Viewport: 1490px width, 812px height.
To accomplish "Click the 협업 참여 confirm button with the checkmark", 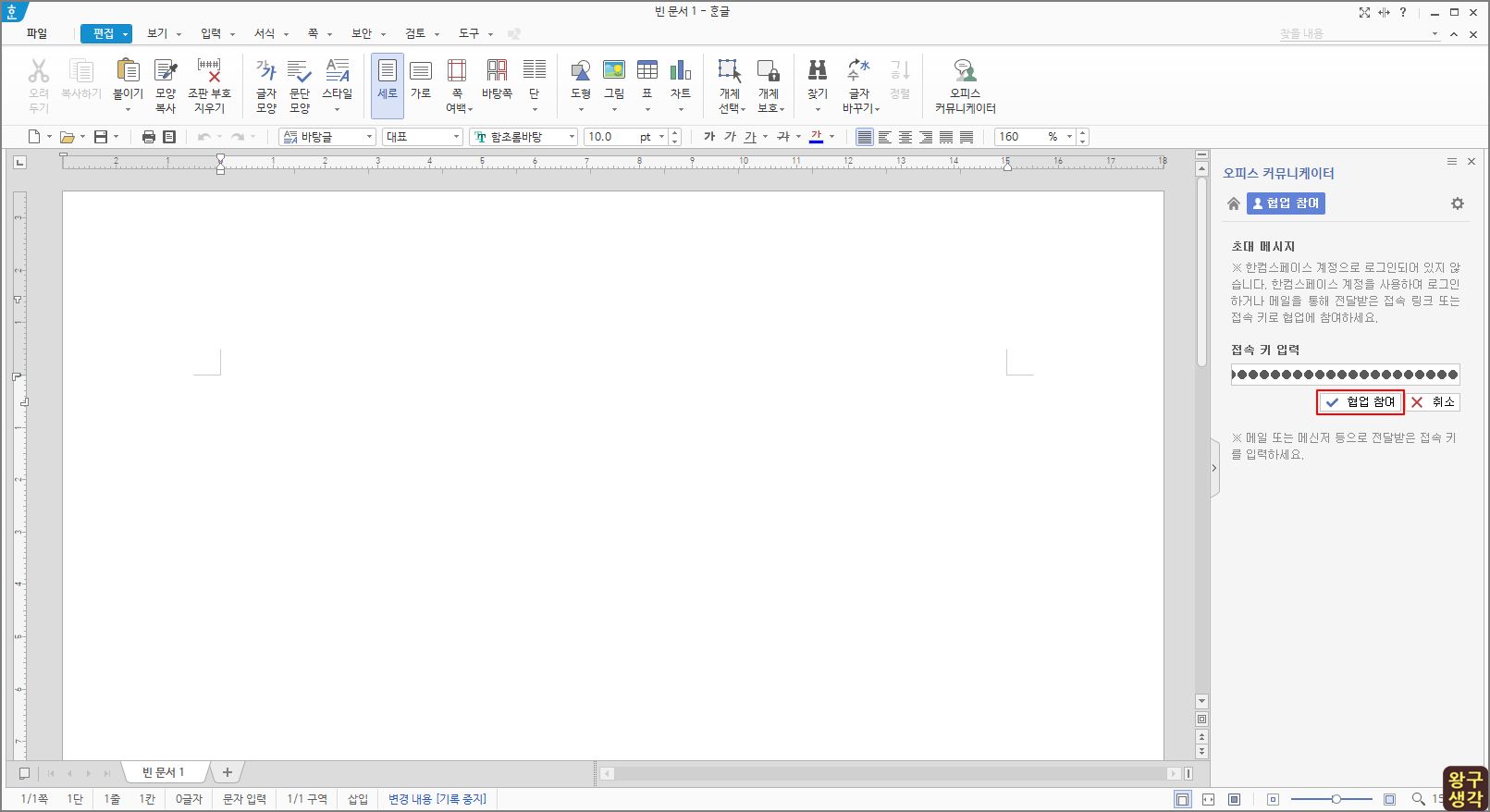I will click(x=1361, y=402).
